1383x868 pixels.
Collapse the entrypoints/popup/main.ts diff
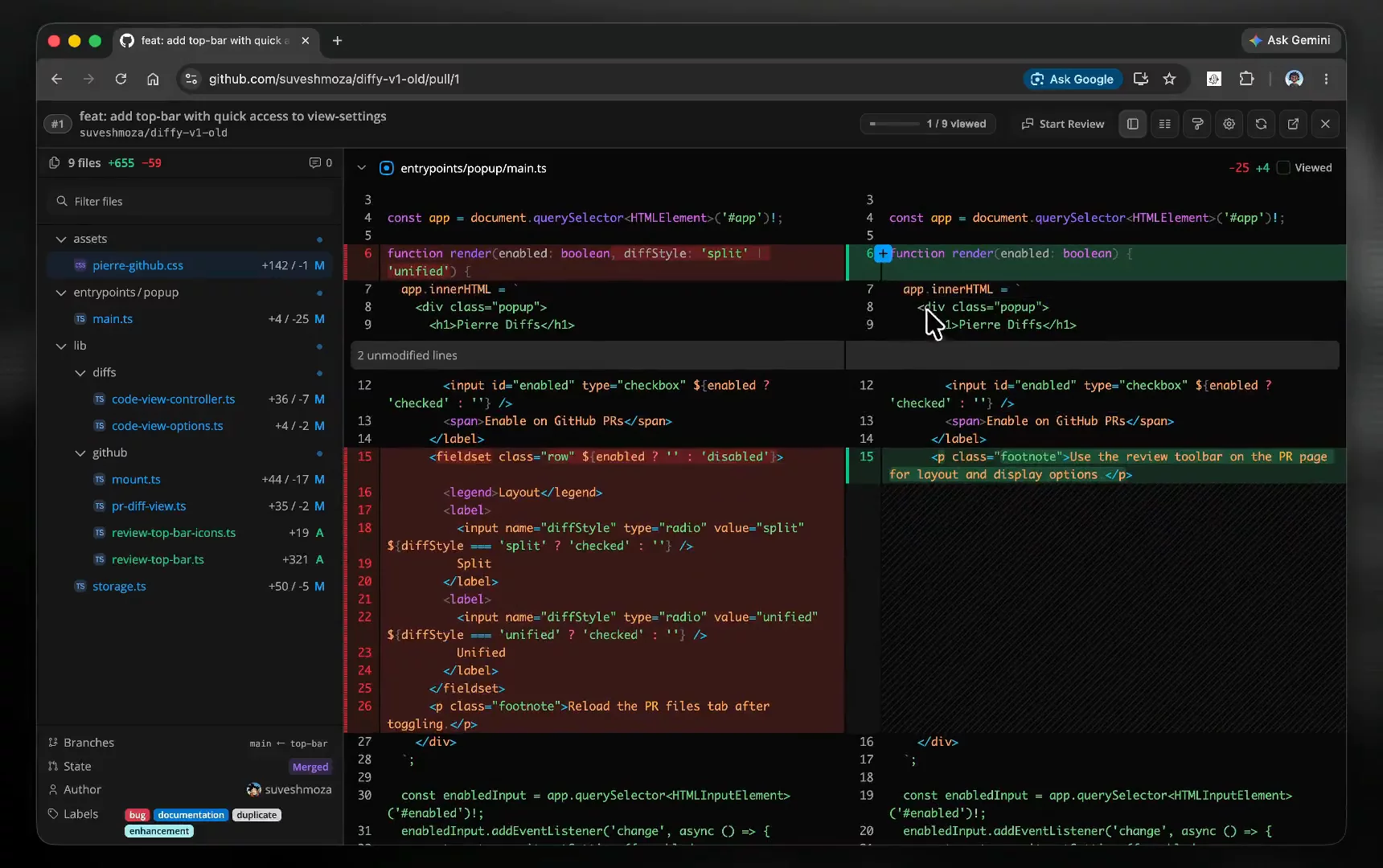click(x=362, y=168)
